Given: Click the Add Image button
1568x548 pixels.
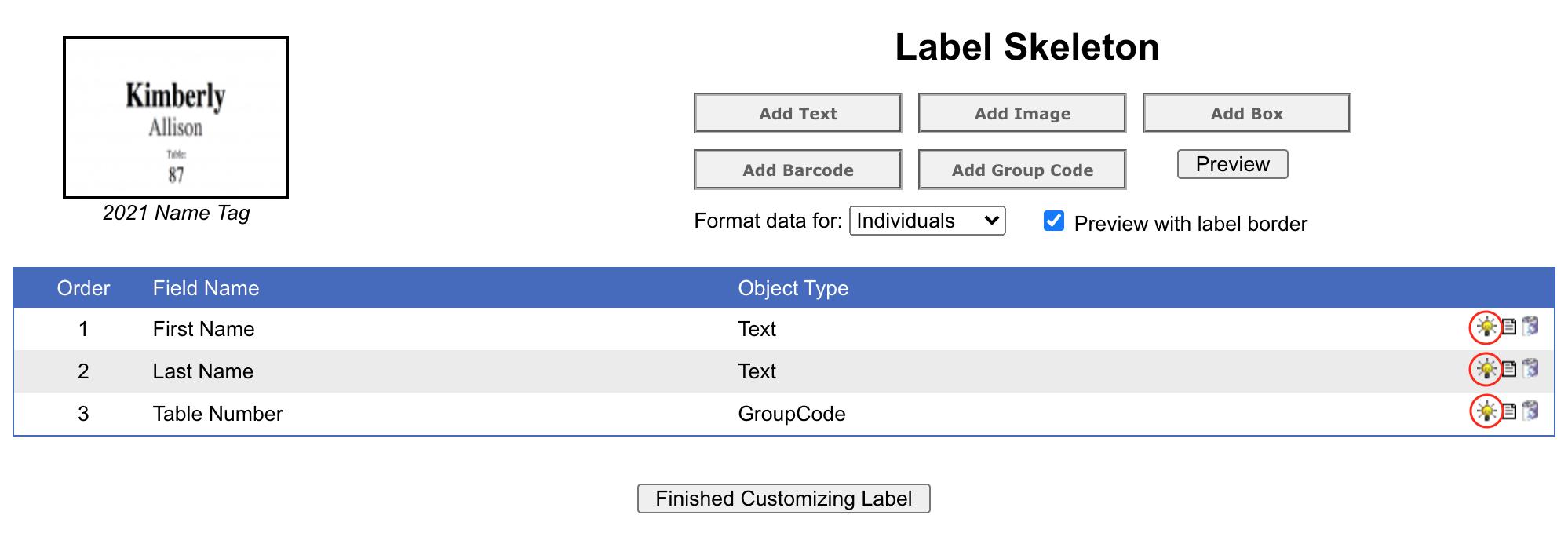Looking at the screenshot, I should (x=1022, y=114).
